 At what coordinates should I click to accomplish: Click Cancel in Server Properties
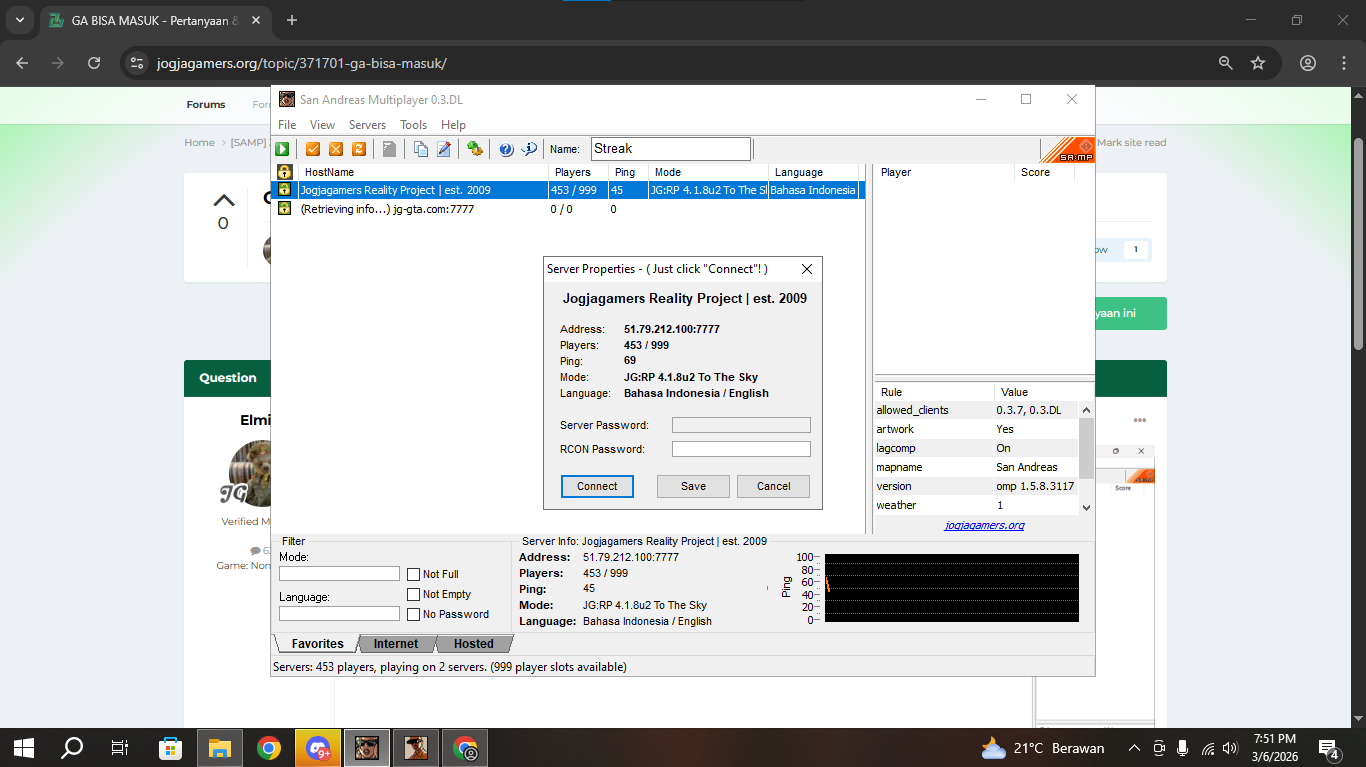click(x=773, y=486)
